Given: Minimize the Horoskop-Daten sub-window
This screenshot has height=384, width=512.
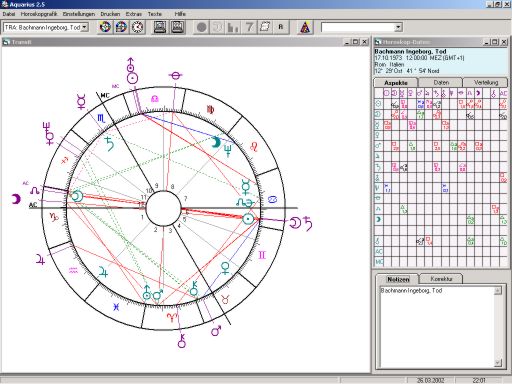Looking at the screenshot, I should (487, 42).
